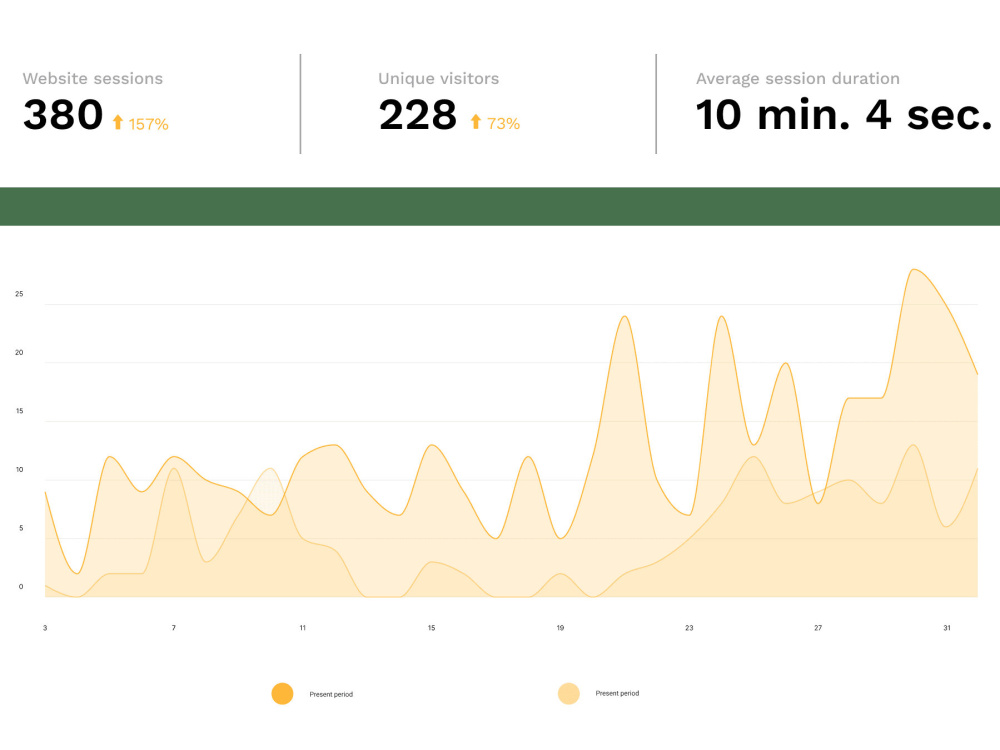Click the 27 date on the x-axis
1000x750 pixels.
(818, 628)
